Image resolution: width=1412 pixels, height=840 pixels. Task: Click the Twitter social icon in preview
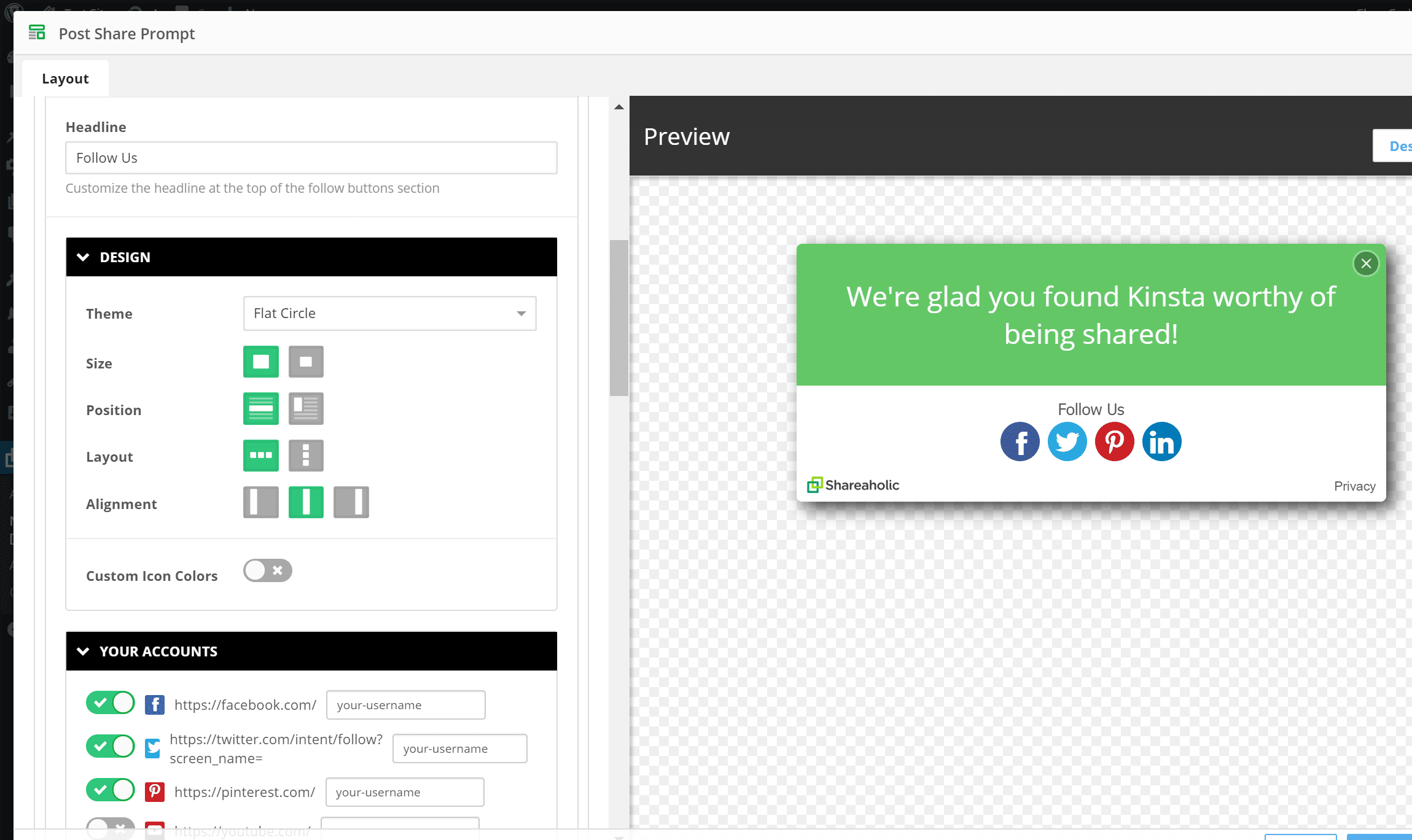click(x=1067, y=441)
